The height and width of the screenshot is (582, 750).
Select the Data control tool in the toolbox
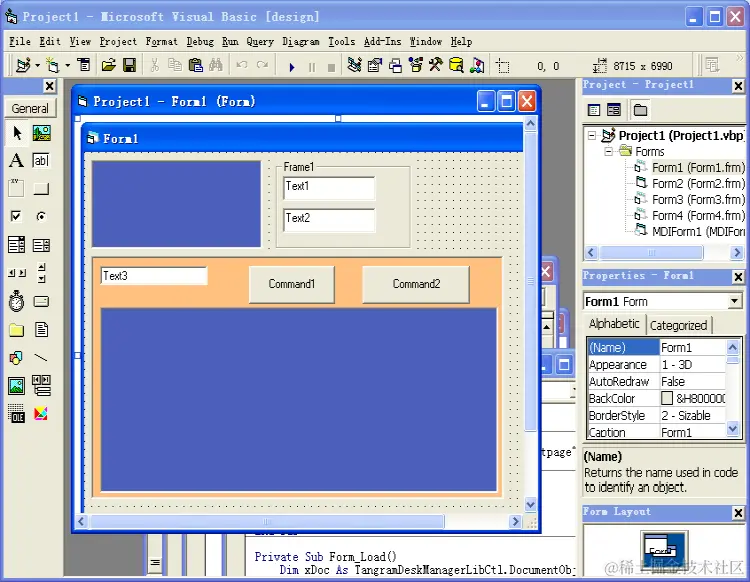42,385
